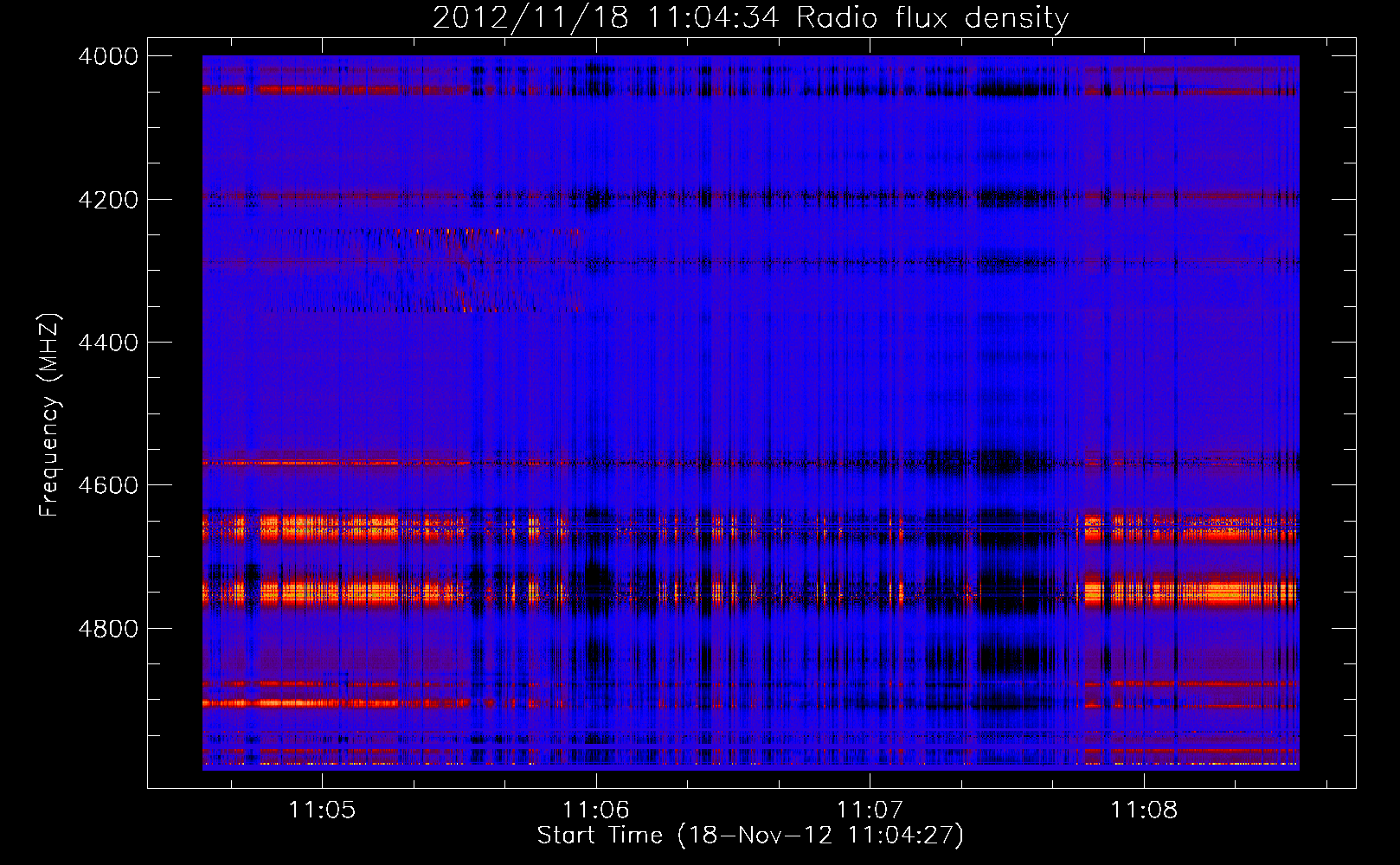Click the 4600 frequency tick label
This screenshot has height=865, width=1400.
tap(108, 485)
